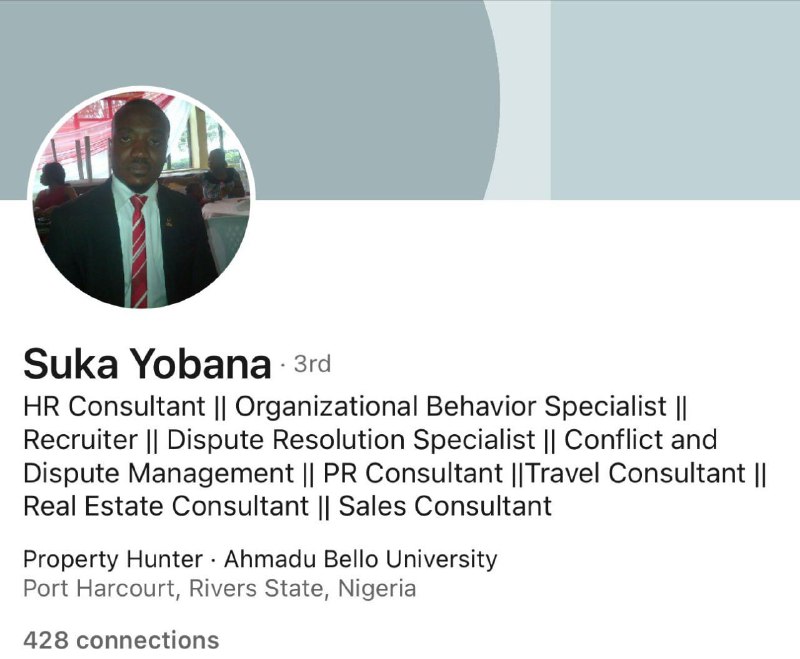
Task: Select Property Hunter company text
Action: (113, 559)
